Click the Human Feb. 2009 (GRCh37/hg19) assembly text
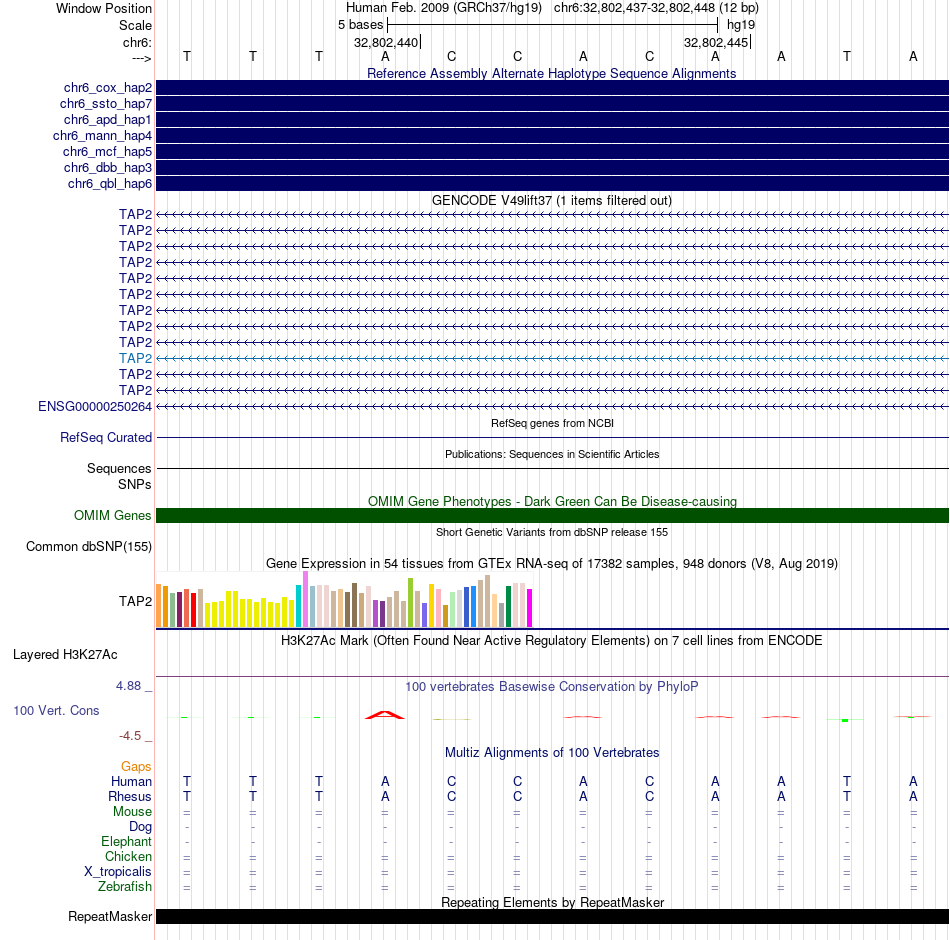Screen dimensions: 950x940 click(x=443, y=8)
